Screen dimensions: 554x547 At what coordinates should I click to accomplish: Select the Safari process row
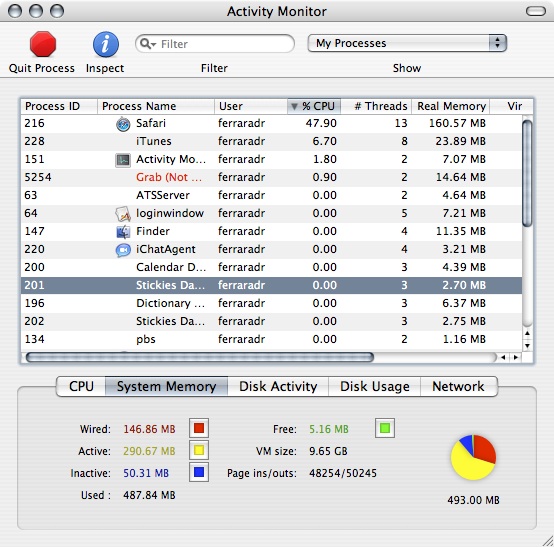[x=271, y=123]
